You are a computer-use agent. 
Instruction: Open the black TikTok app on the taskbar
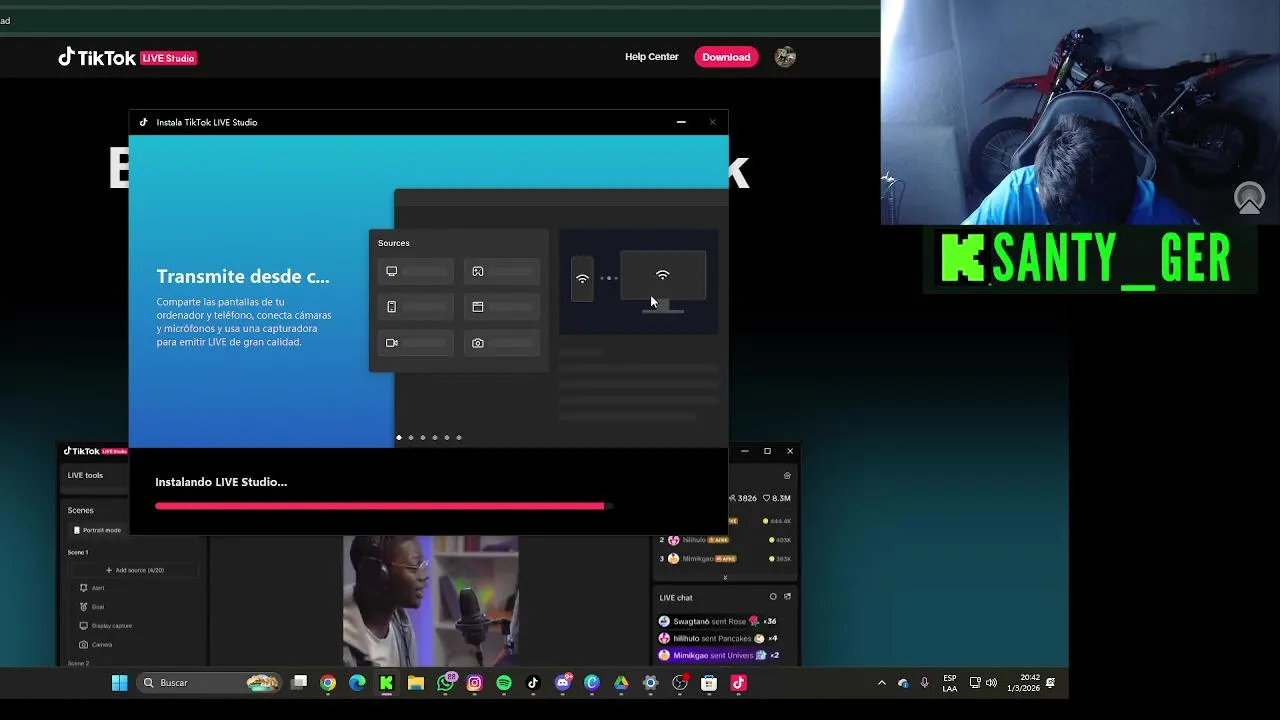(533, 683)
